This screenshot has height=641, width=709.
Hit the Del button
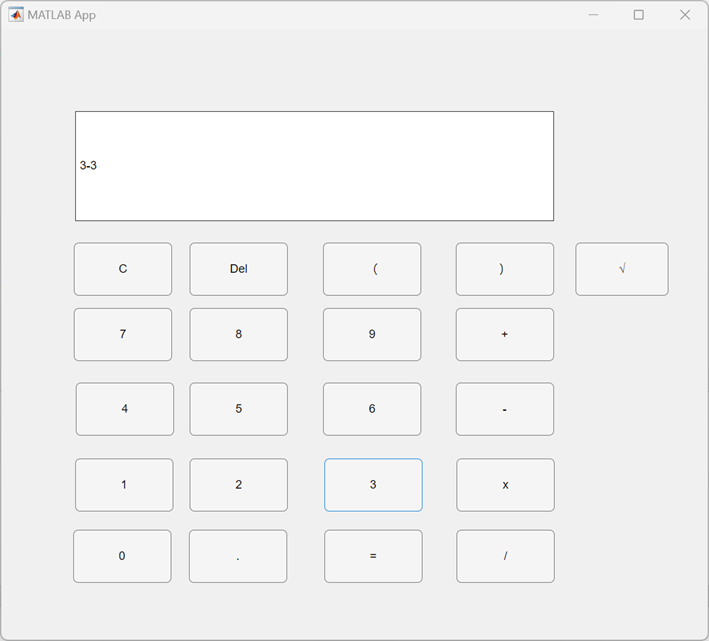238,269
